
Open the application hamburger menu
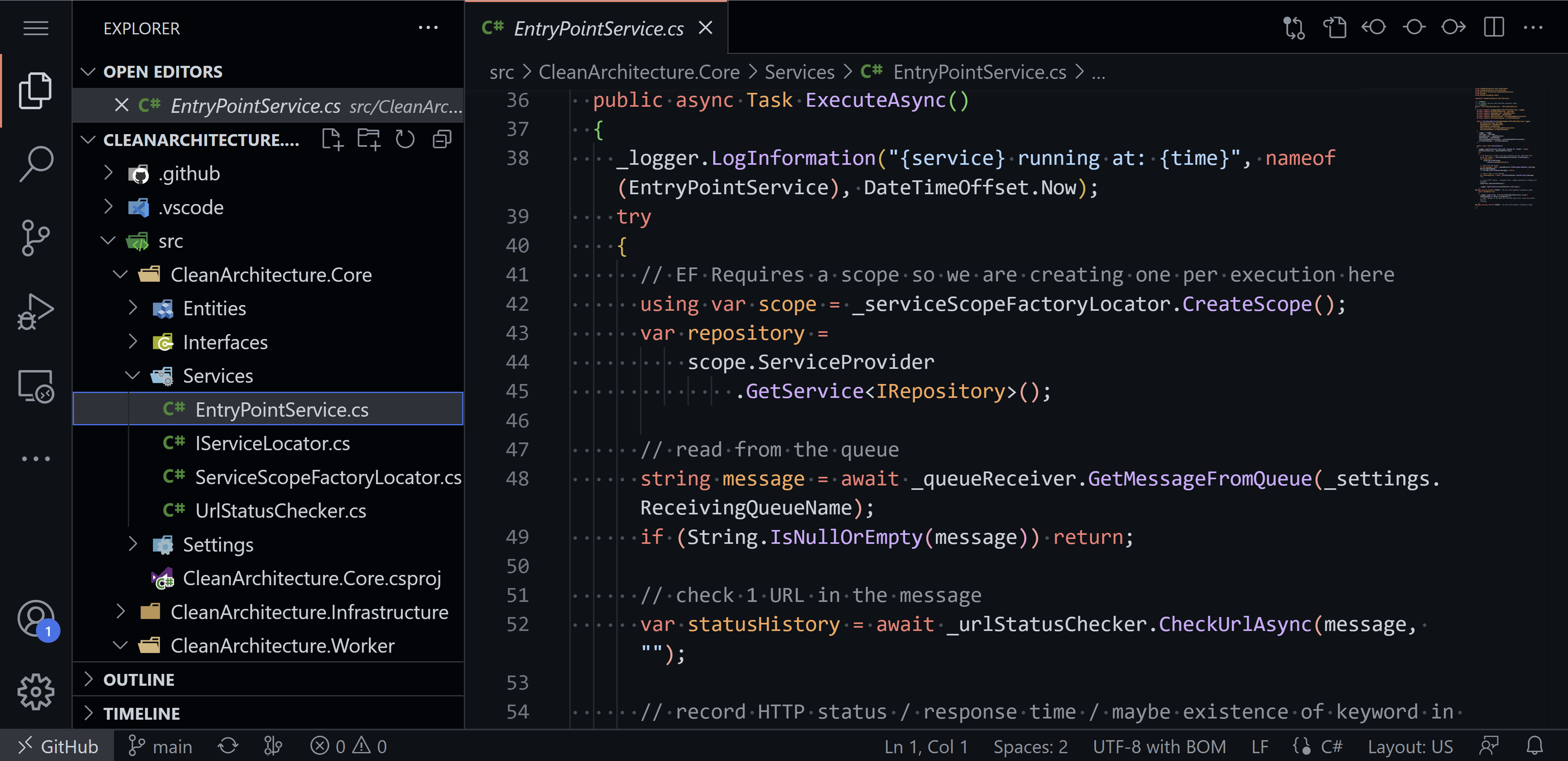(35, 28)
